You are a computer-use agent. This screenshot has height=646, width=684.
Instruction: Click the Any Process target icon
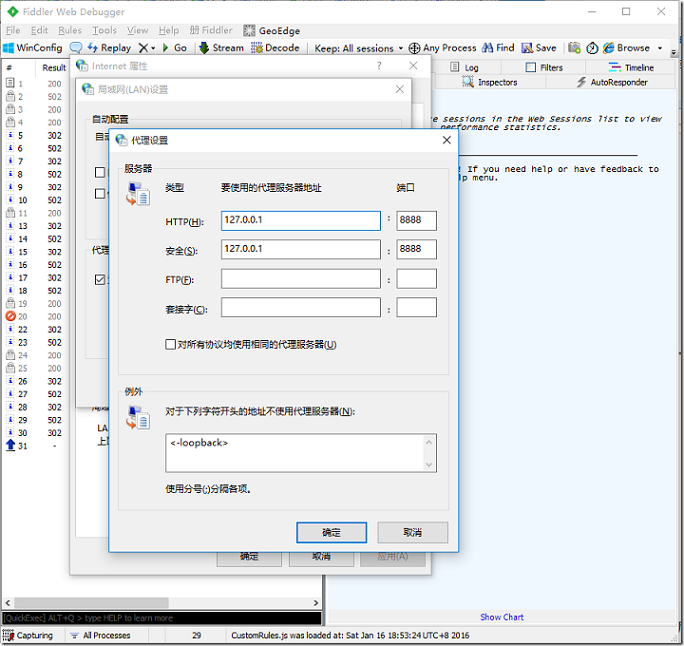pyautogui.click(x=414, y=48)
